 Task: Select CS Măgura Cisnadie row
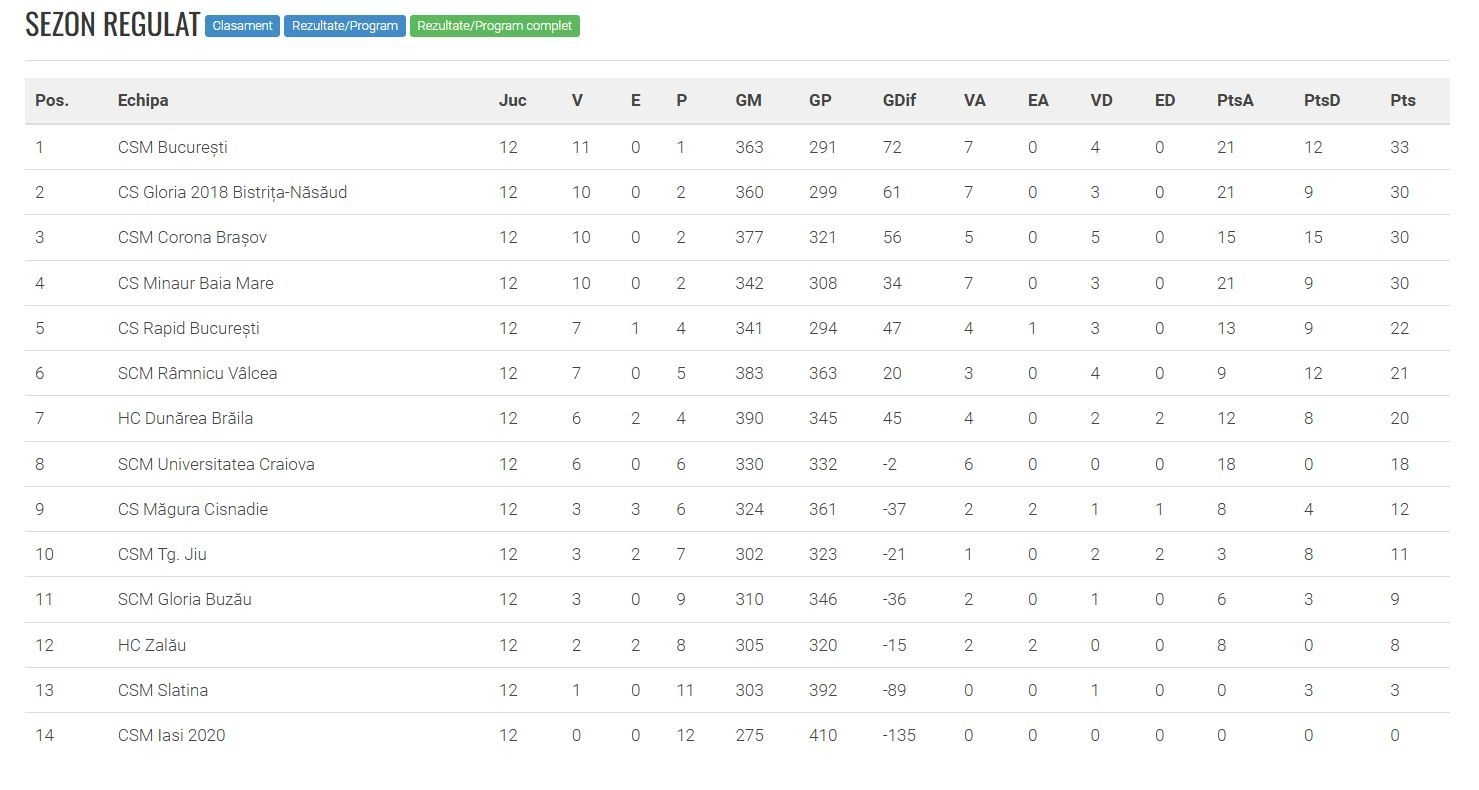(x=737, y=509)
